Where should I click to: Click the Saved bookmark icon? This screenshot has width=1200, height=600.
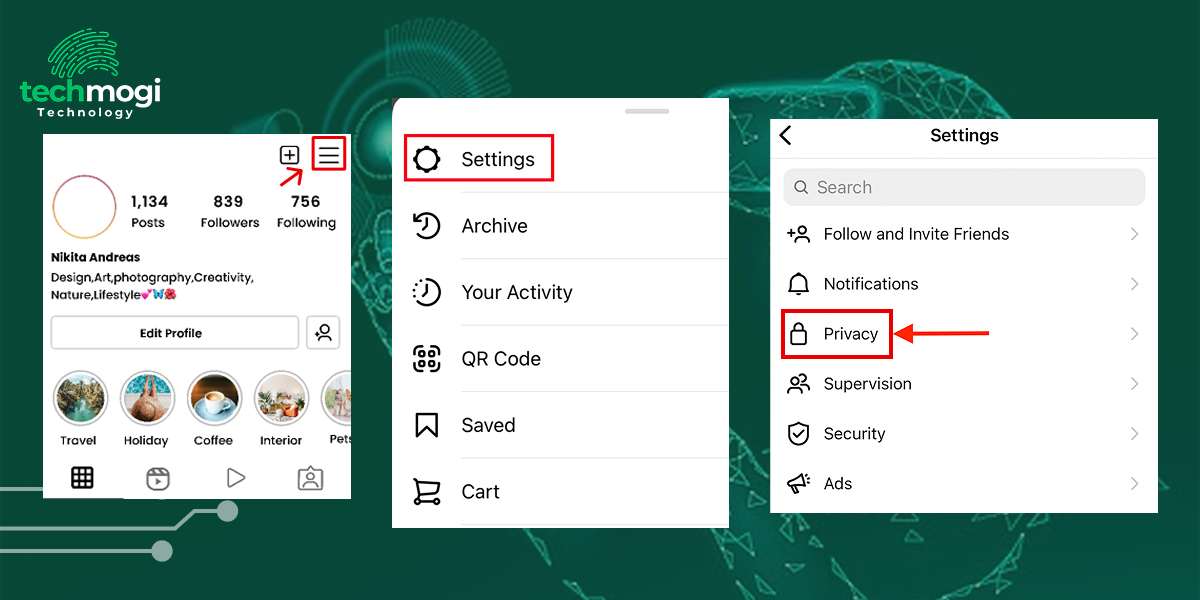(x=427, y=425)
